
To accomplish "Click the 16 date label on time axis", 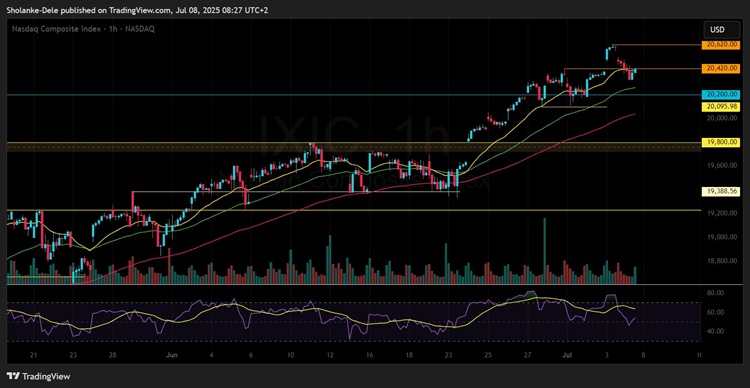I will pos(370,355).
